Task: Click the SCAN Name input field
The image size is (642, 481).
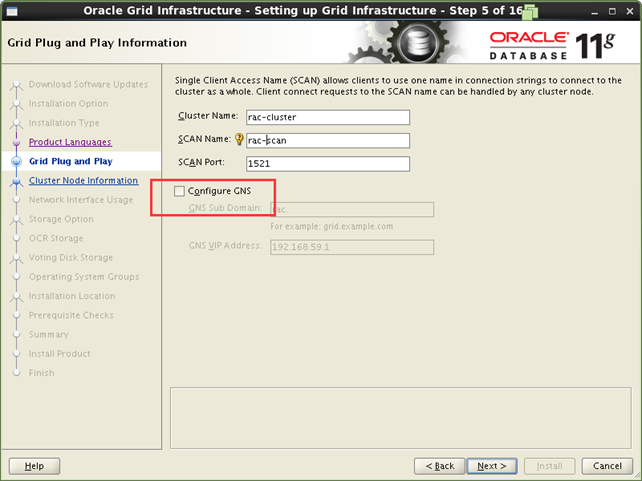Action: [x=328, y=140]
